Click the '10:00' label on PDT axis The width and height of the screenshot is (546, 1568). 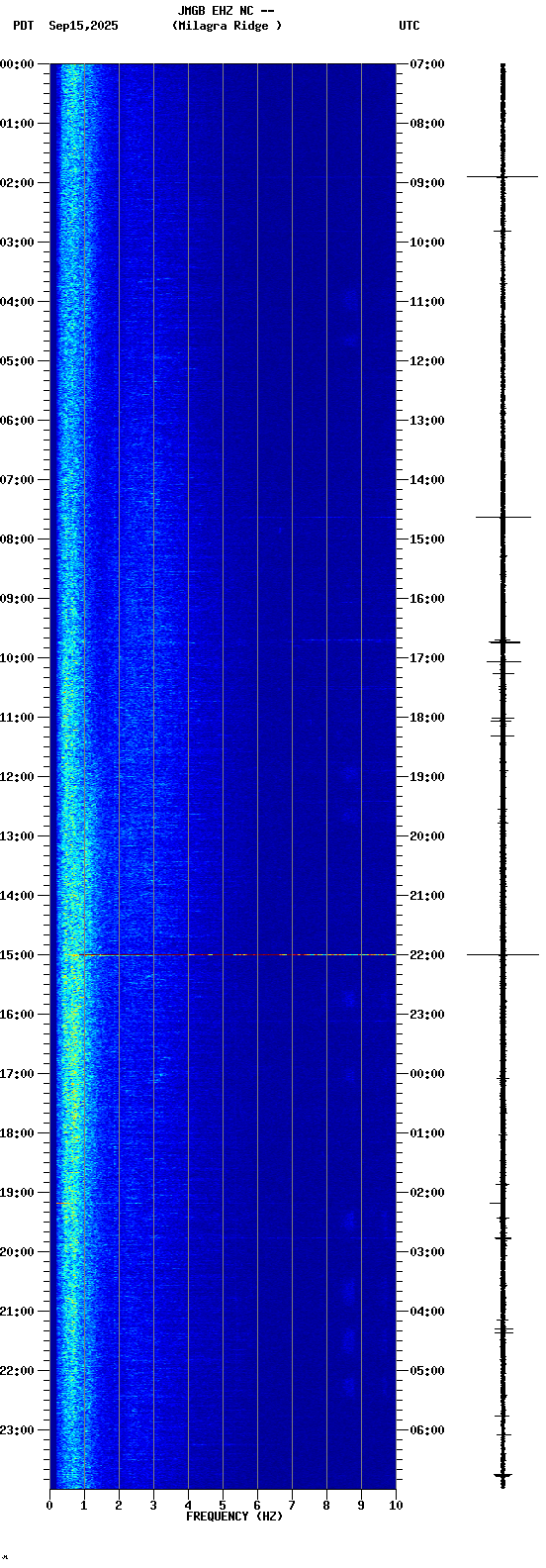[x=17, y=658]
